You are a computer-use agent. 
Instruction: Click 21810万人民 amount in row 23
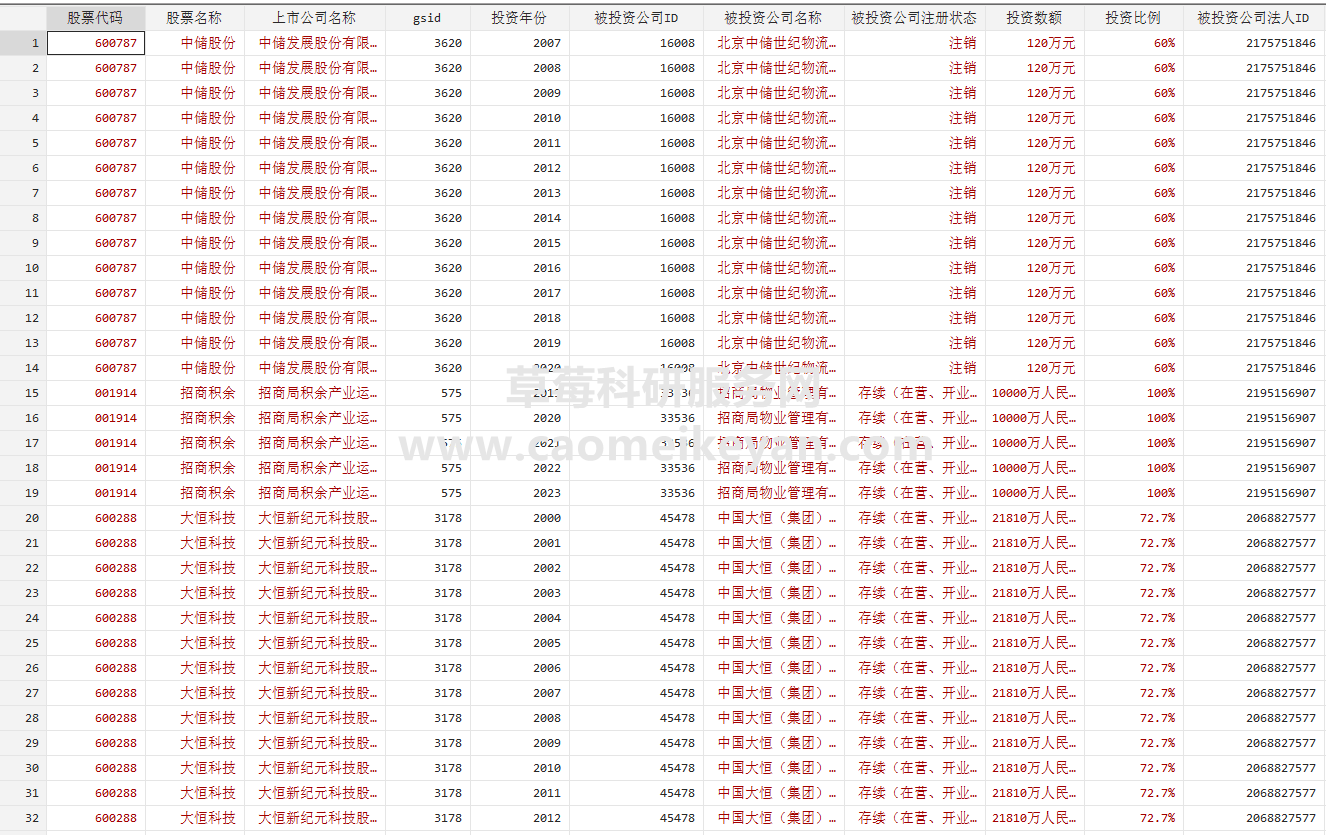(1034, 593)
